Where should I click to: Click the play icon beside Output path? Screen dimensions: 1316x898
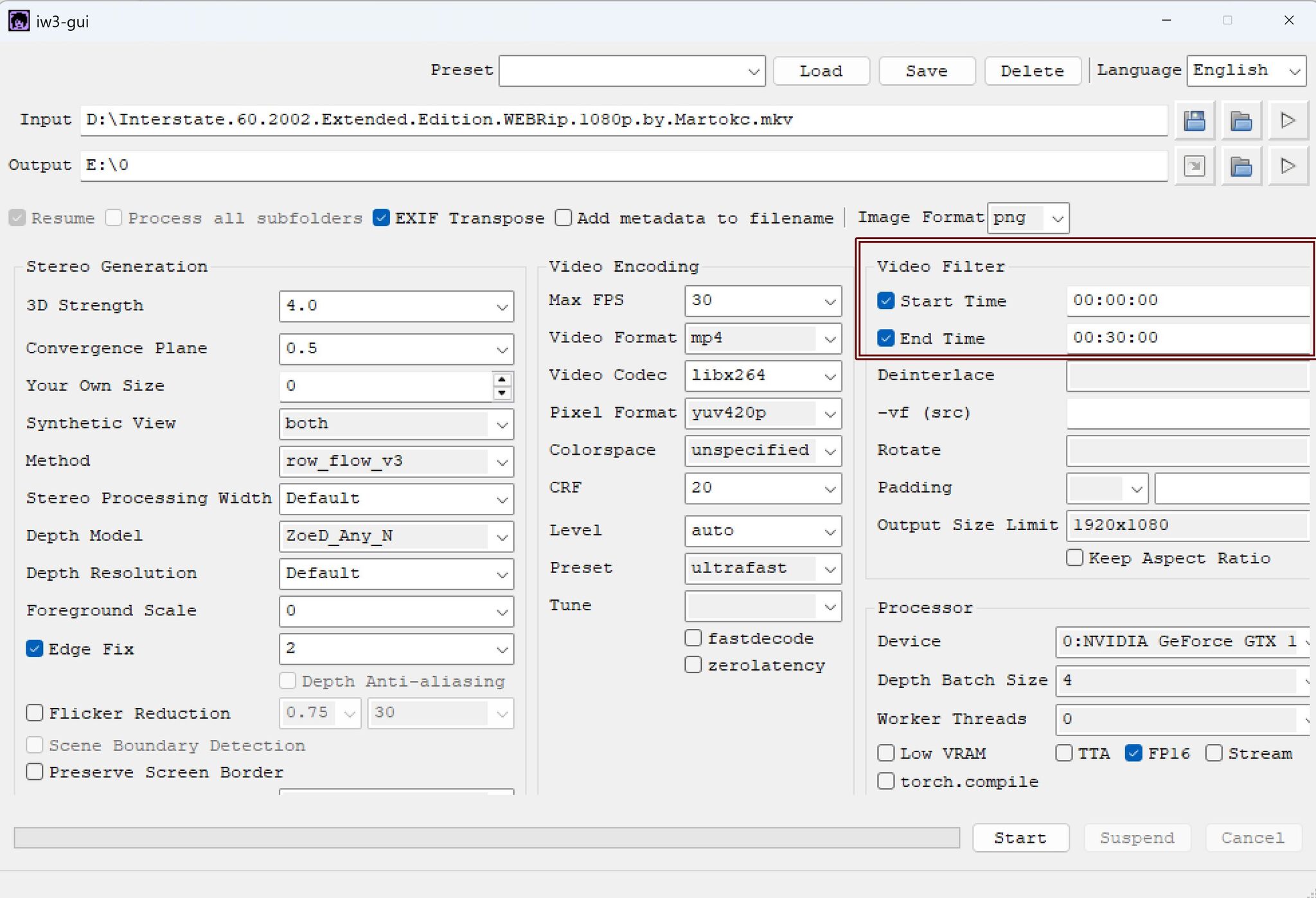tap(1288, 166)
